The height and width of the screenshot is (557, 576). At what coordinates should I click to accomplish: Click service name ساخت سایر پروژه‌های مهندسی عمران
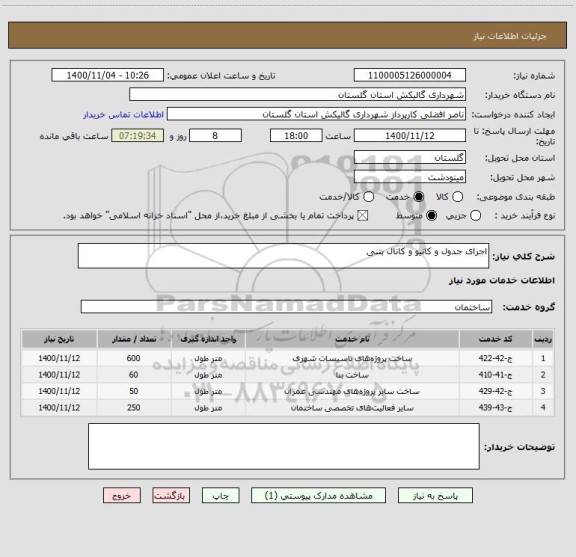[x=352, y=391]
